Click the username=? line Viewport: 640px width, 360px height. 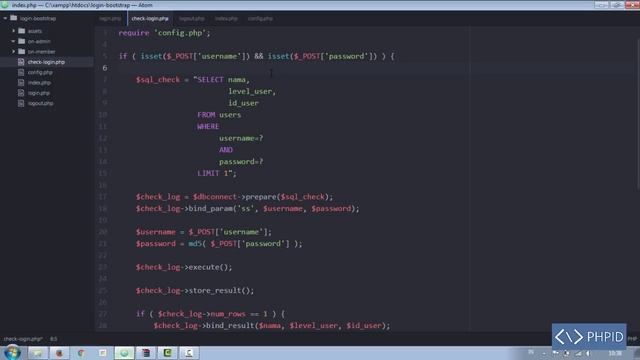tap(241, 138)
